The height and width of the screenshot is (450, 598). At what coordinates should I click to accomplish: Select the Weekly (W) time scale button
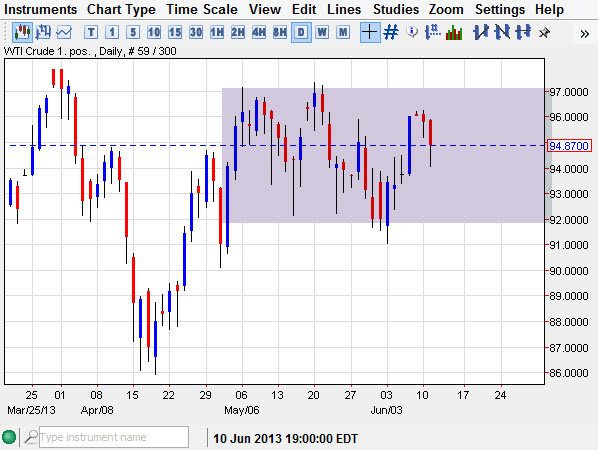point(322,32)
